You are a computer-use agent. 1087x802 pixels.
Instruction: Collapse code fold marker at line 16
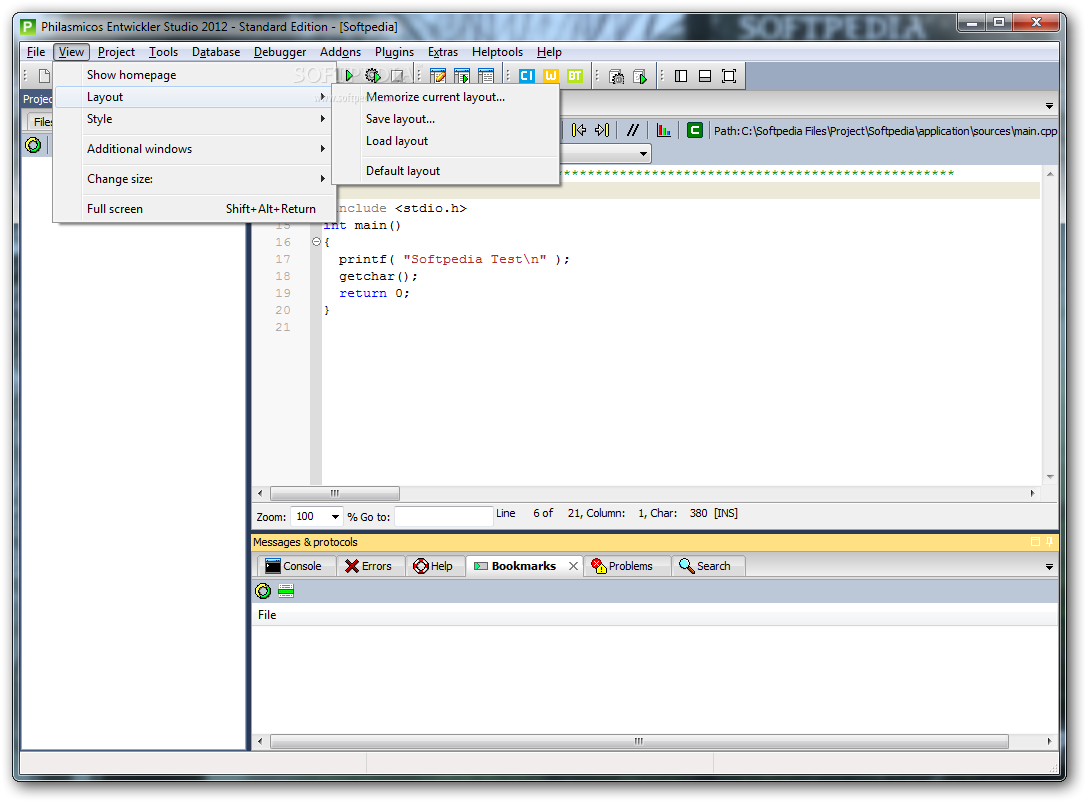(x=316, y=241)
